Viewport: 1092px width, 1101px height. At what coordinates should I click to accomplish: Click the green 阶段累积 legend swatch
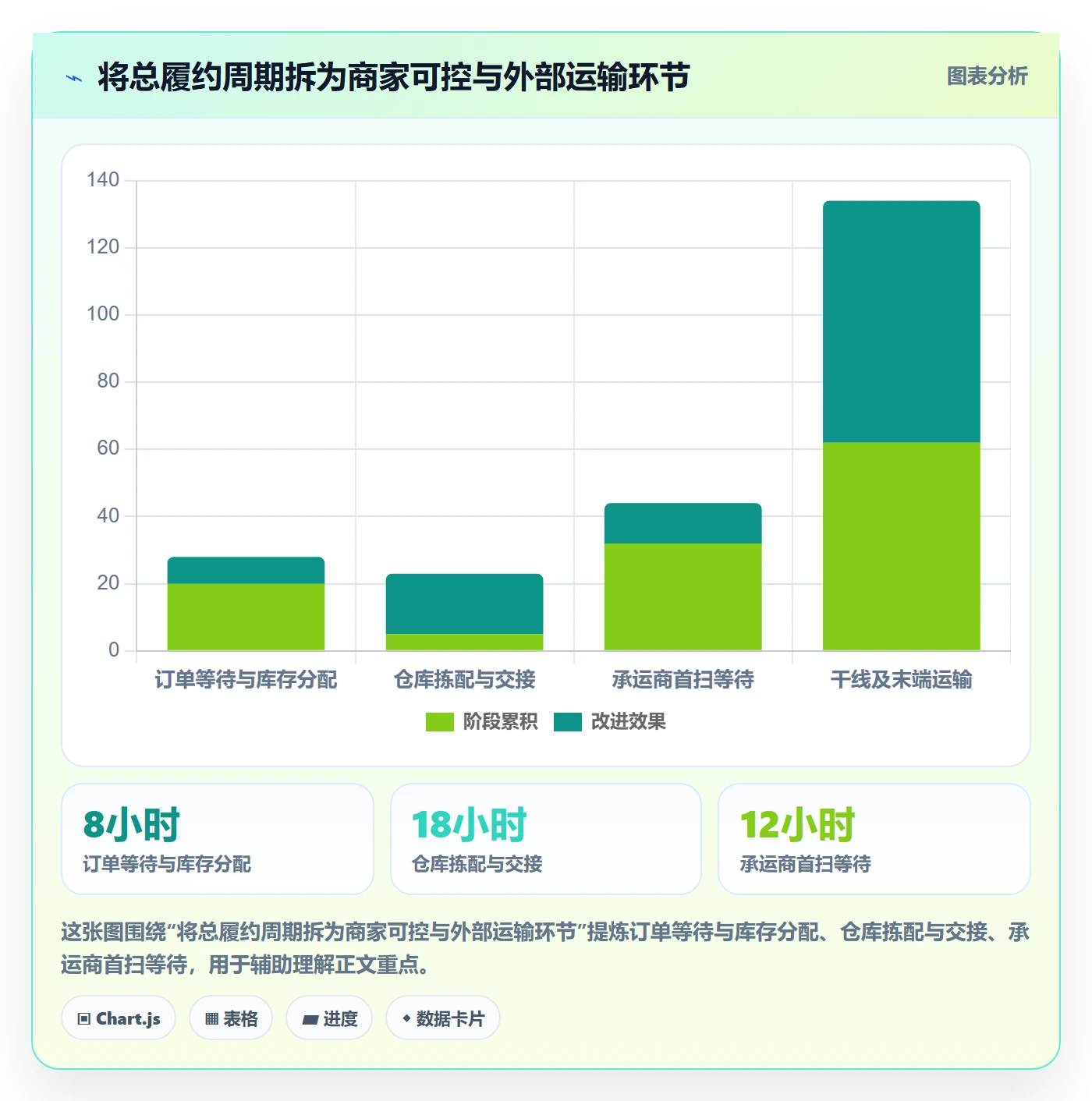coord(439,722)
